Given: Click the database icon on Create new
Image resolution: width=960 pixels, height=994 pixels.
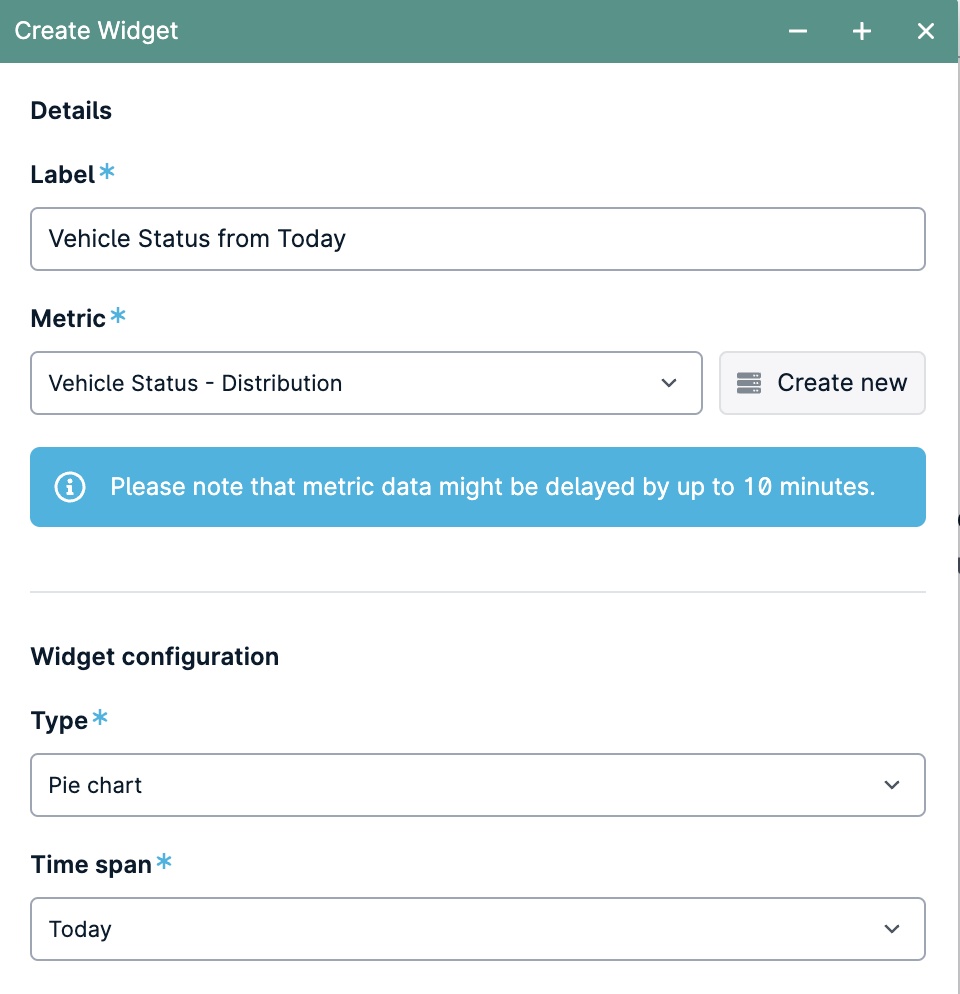Looking at the screenshot, I should pyautogui.click(x=749, y=383).
